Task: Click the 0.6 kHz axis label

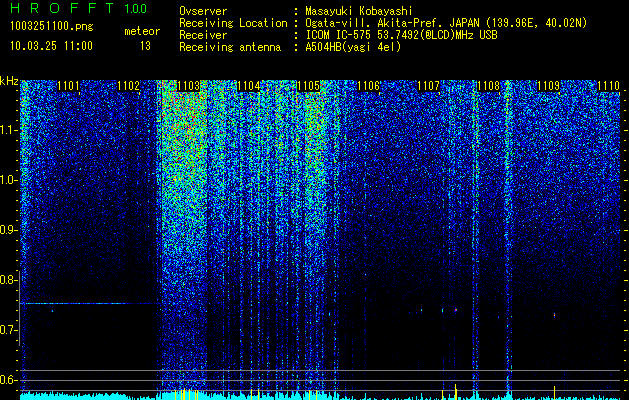Action: (8, 380)
